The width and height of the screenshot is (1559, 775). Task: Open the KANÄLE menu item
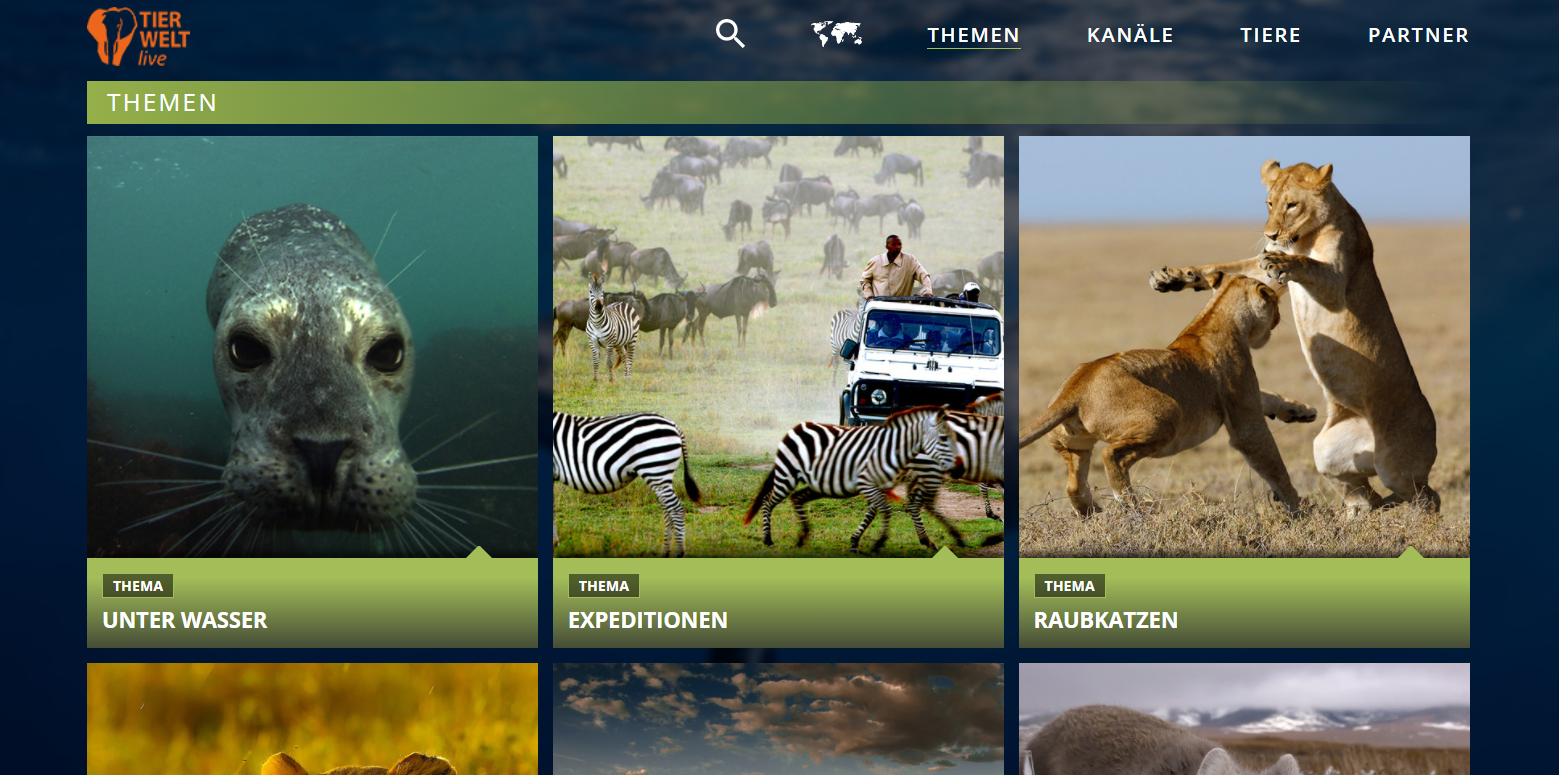click(x=1130, y=35)
